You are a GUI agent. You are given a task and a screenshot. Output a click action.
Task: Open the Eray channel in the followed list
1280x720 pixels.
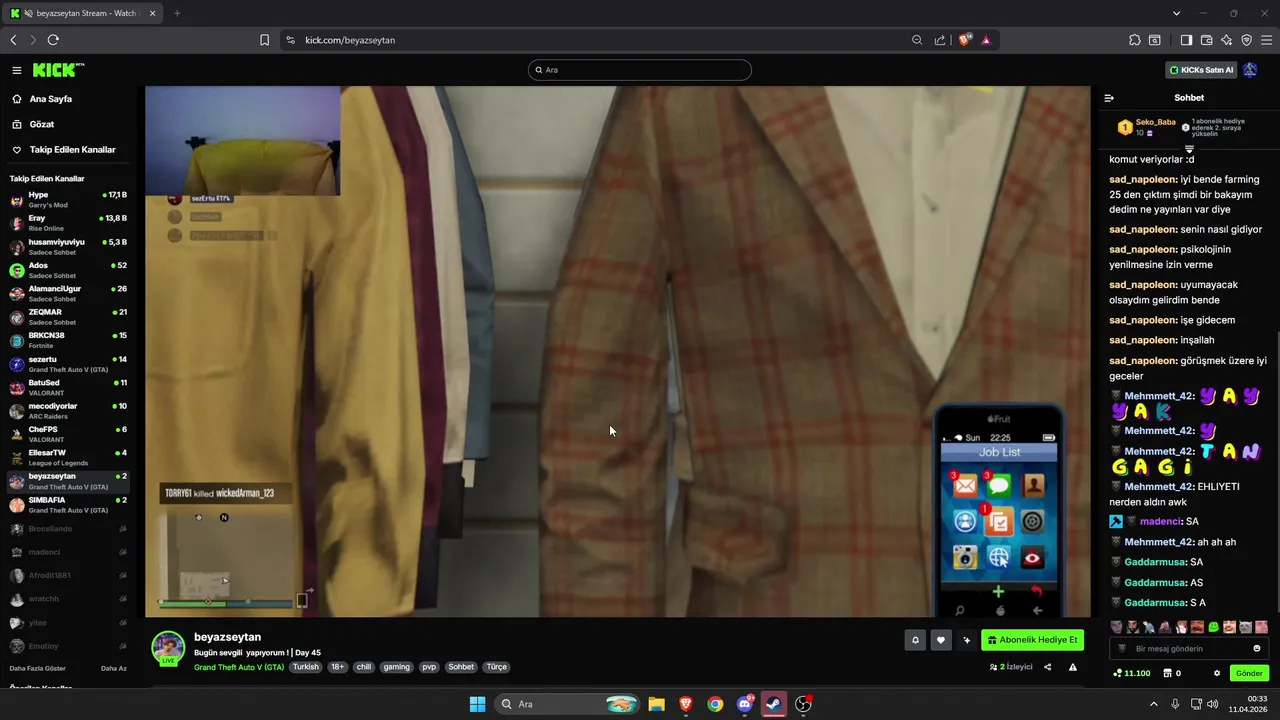pos(68,222)
